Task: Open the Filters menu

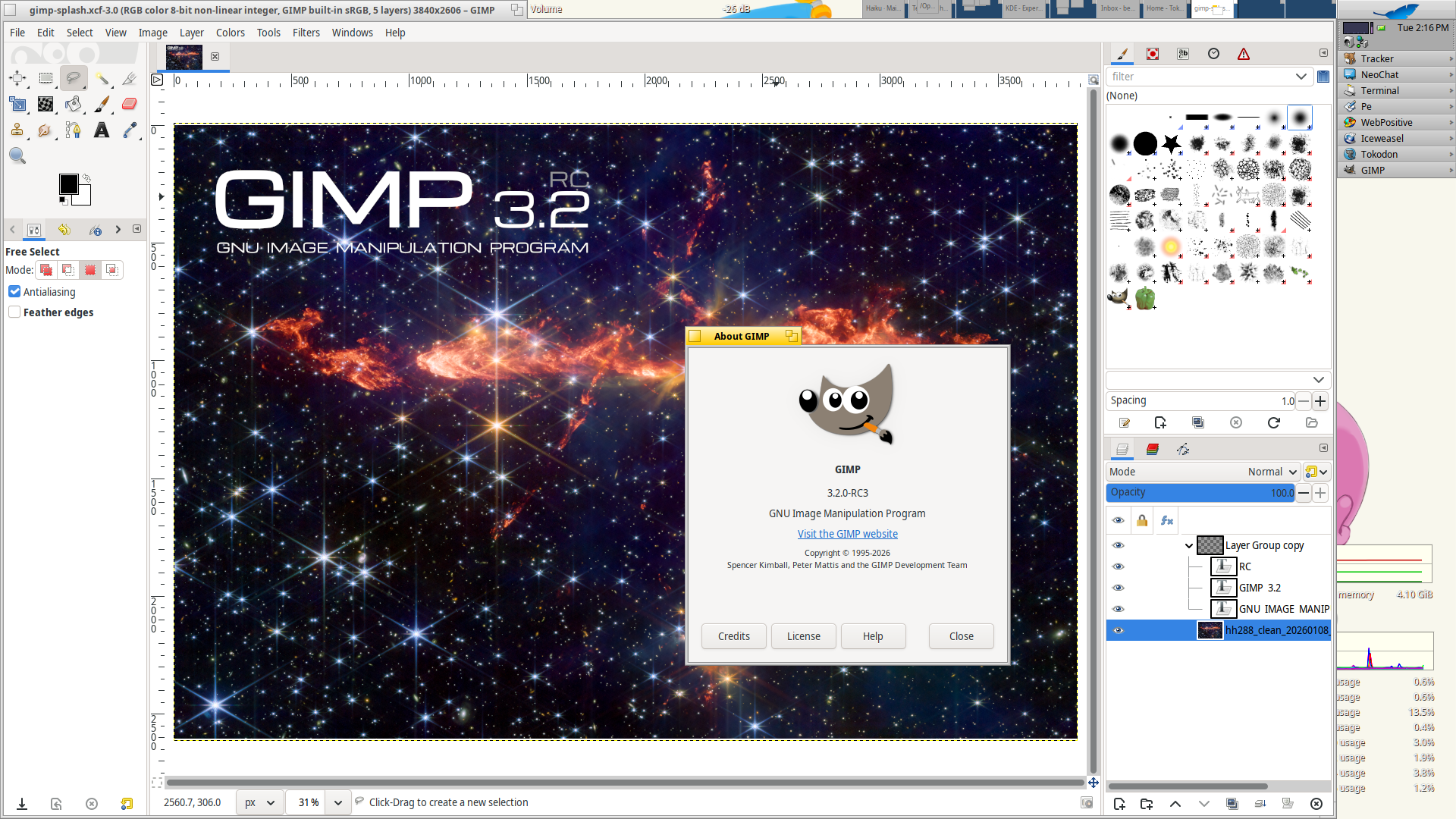Action: pos(306,33)
